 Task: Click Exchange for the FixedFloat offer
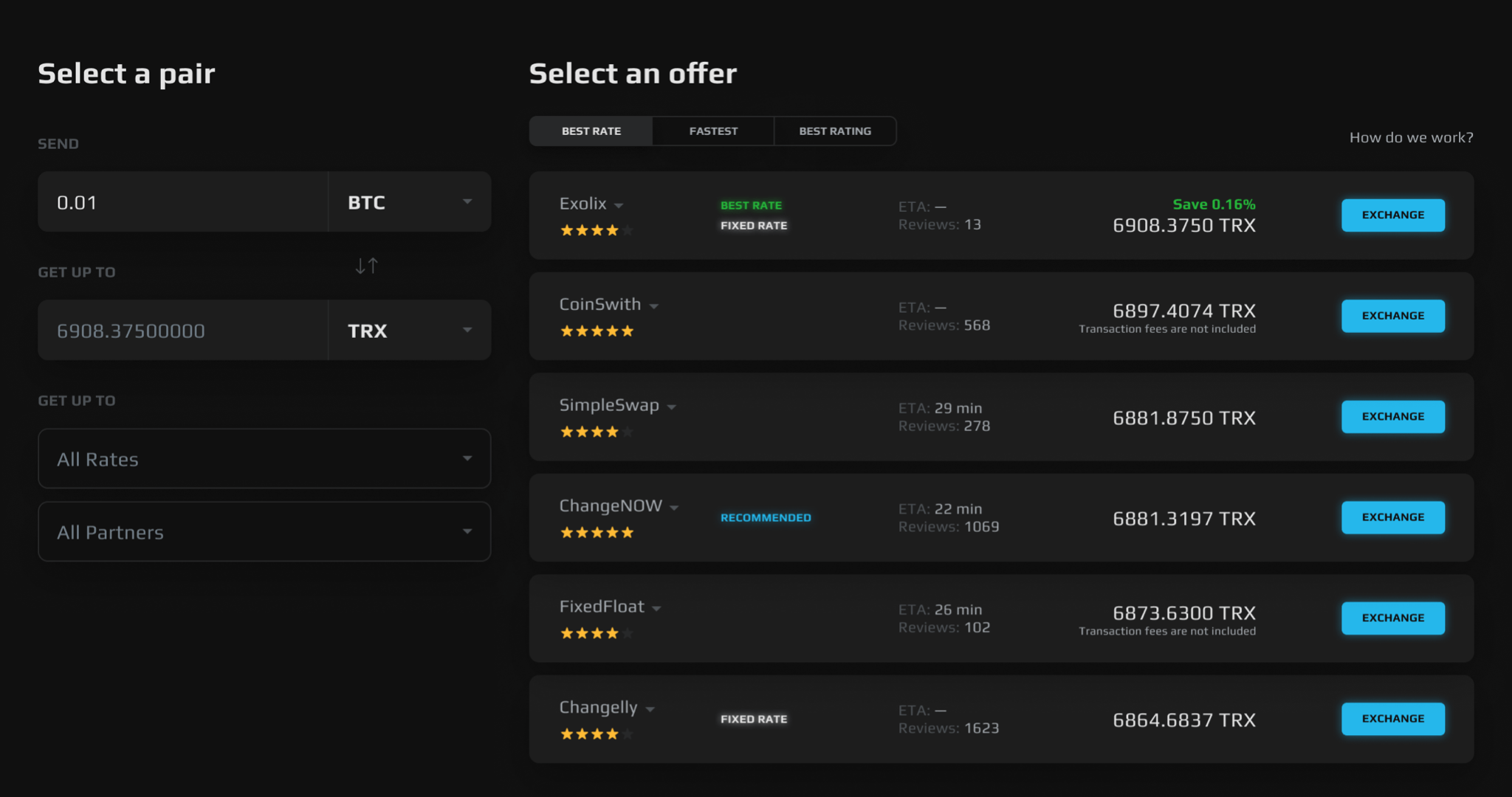pos(1392,618)
